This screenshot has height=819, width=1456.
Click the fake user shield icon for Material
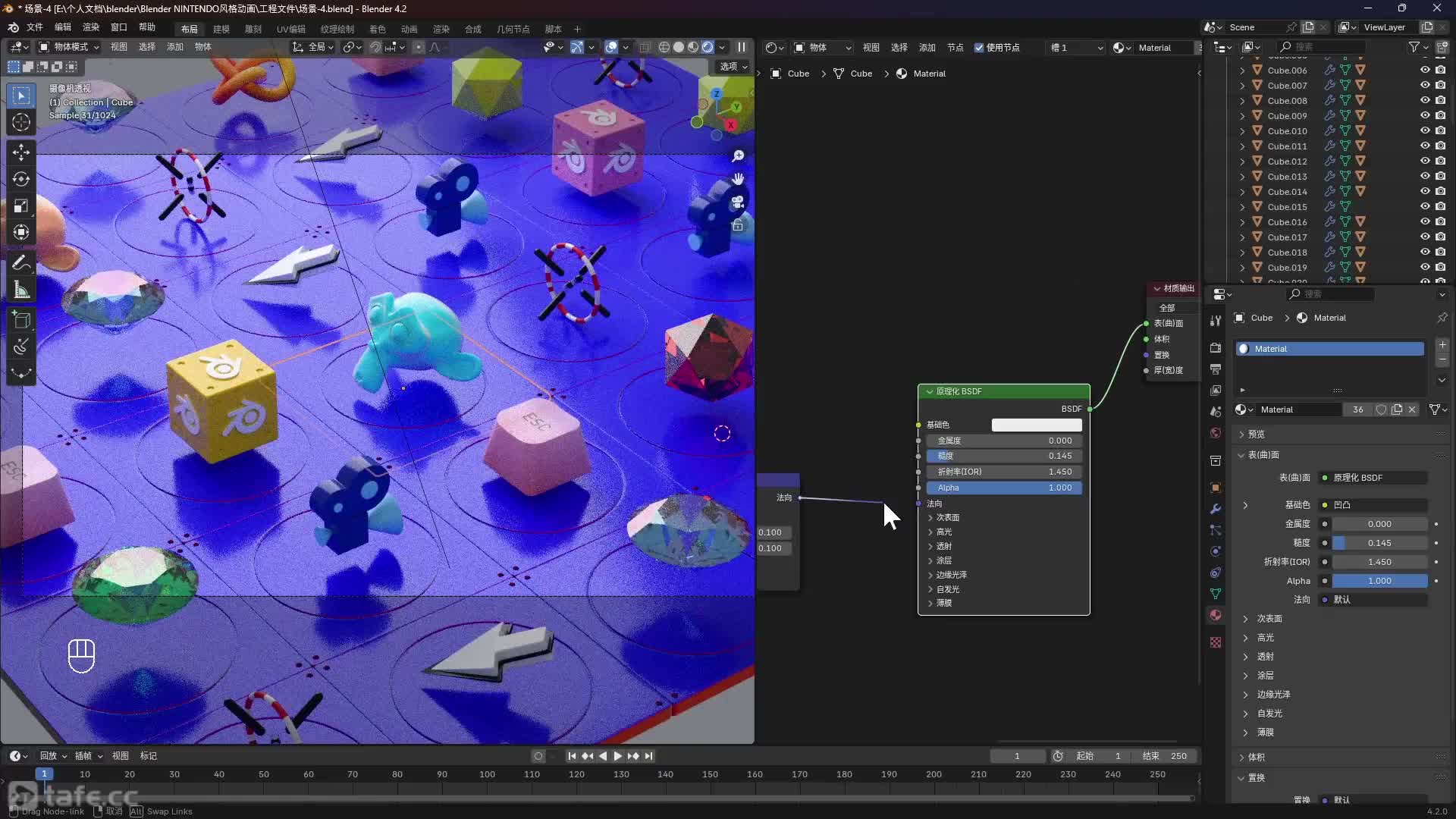[1381, 409]
